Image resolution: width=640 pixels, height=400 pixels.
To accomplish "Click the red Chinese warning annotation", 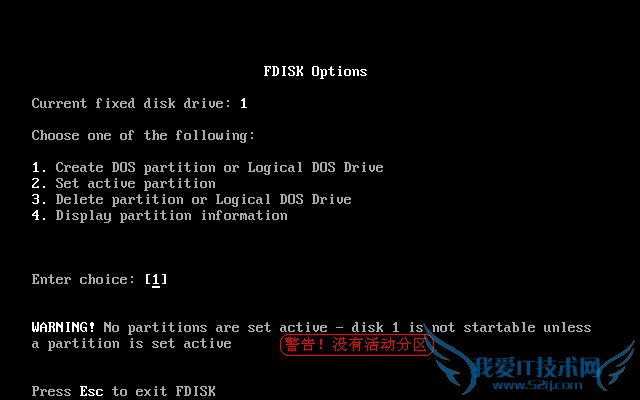I will [356, 345].
